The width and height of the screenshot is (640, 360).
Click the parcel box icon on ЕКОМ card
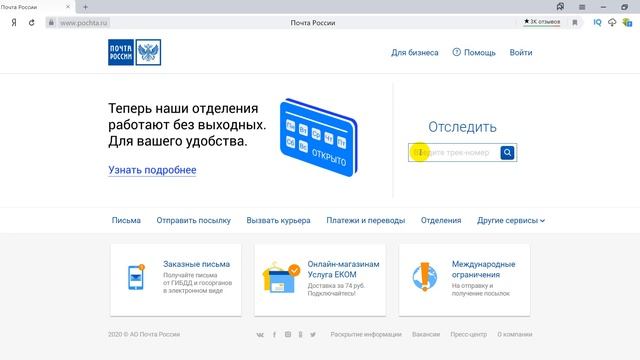click(x=281, y=278)
